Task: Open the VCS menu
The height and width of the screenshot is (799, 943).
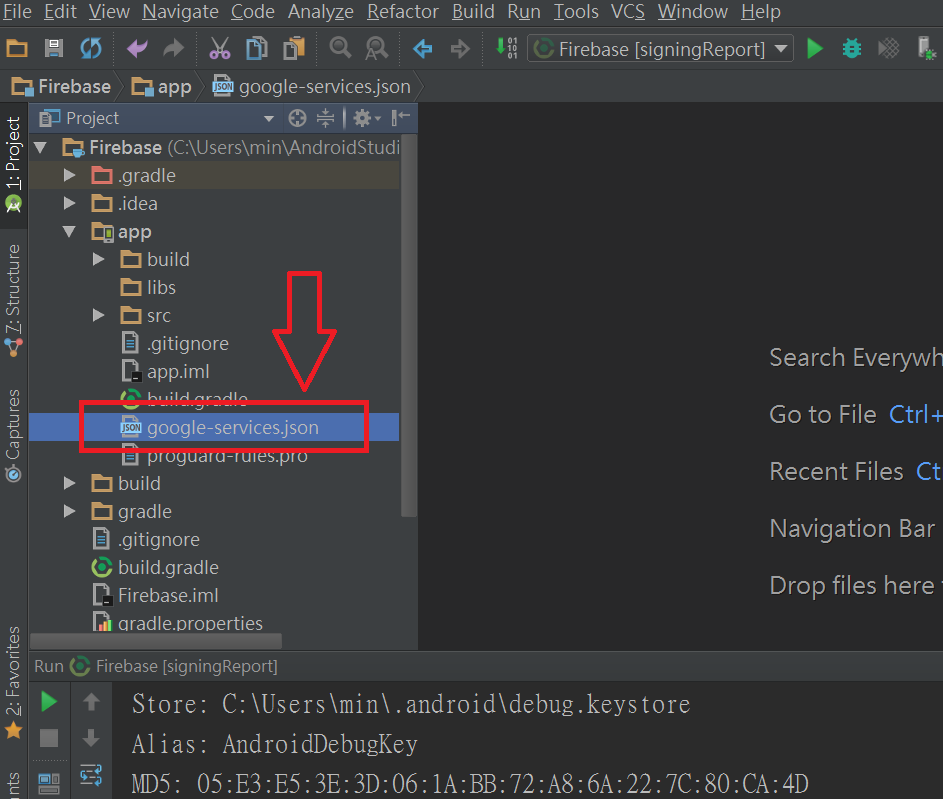Action: [x=628, y=11]
